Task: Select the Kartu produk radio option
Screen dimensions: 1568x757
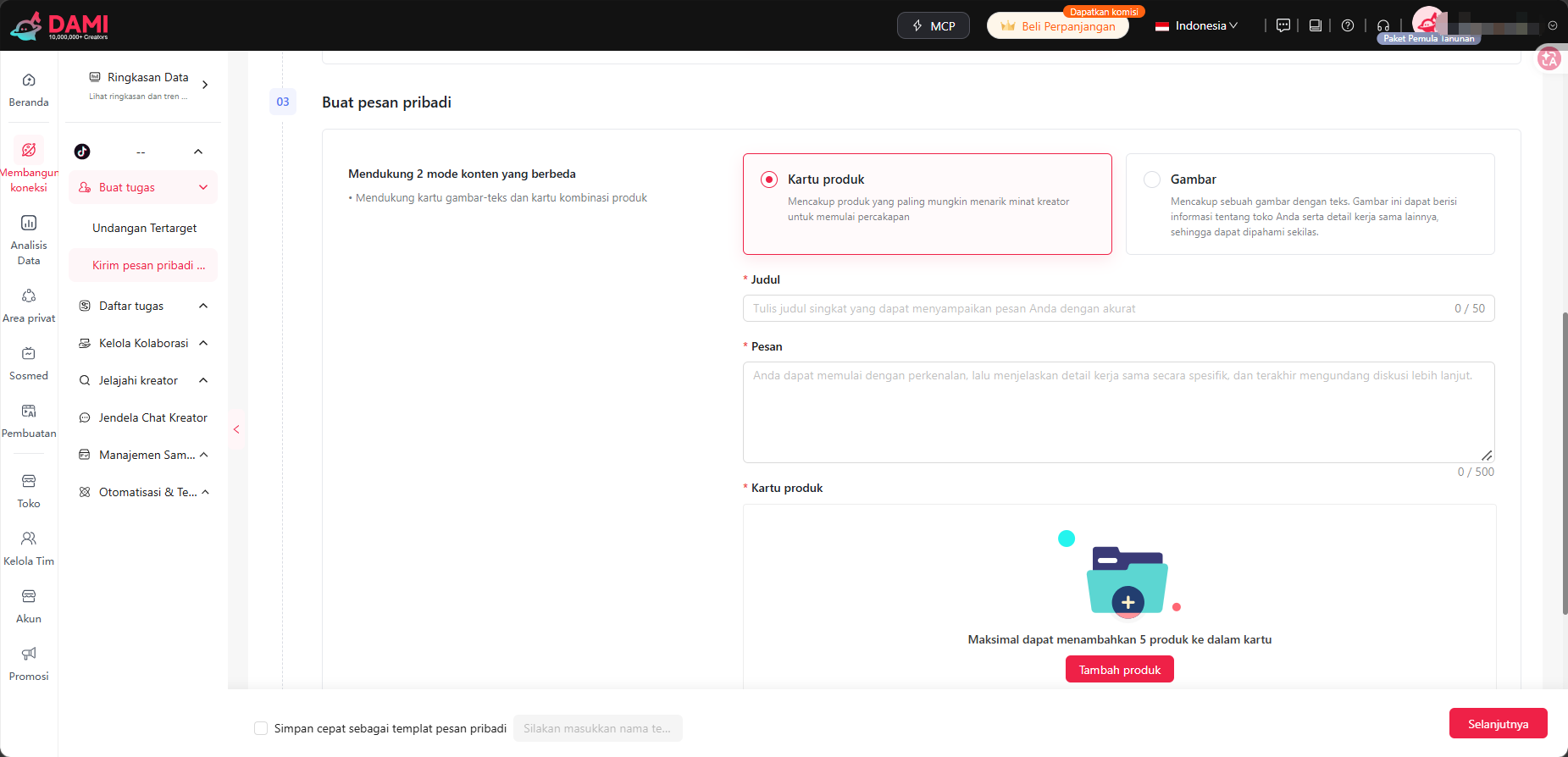Action: [x=769, y=180]
